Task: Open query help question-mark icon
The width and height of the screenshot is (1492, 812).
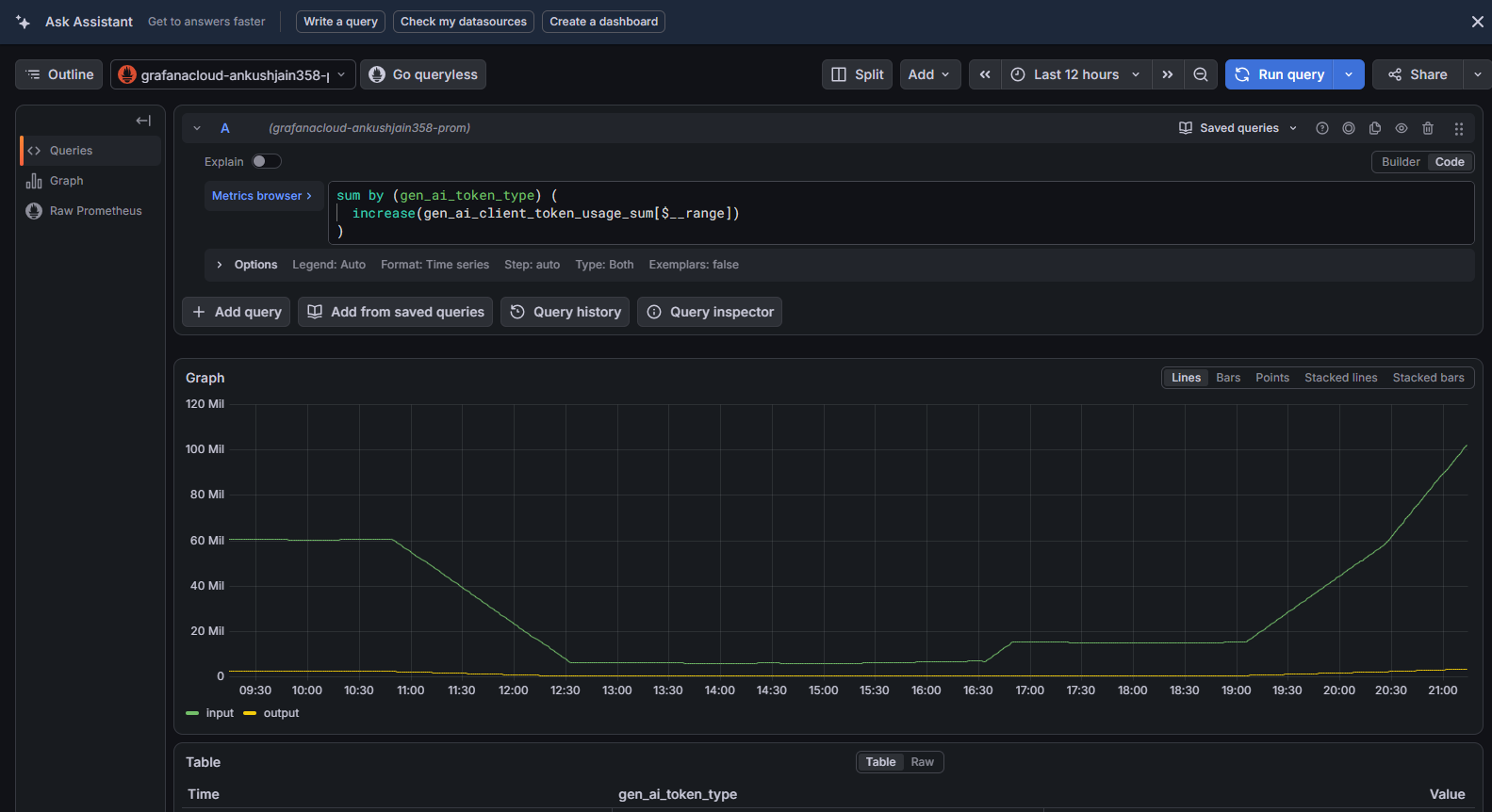Action: pos(1322,128)
